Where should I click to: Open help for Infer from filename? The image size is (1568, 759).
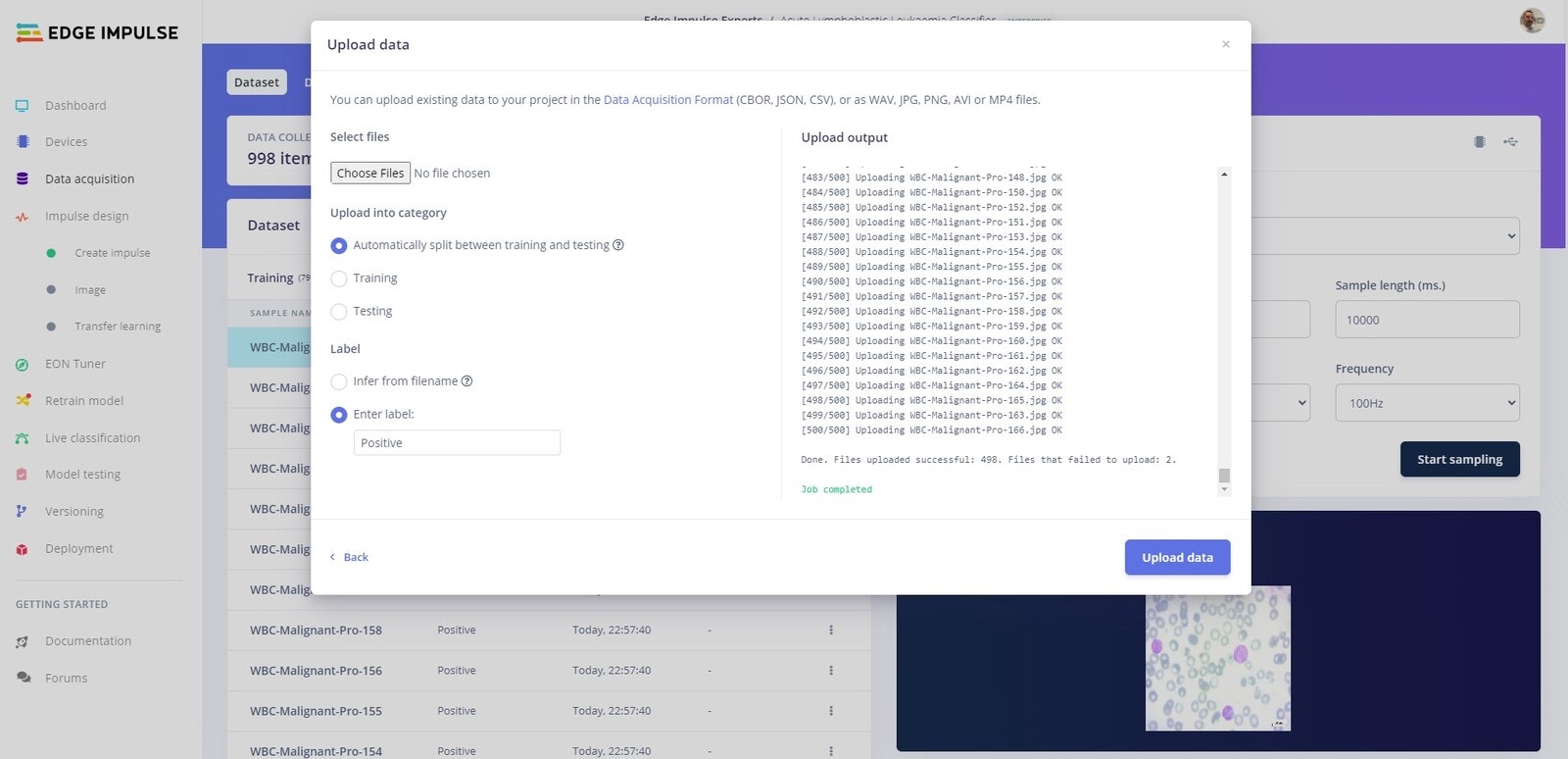point(466,381)
